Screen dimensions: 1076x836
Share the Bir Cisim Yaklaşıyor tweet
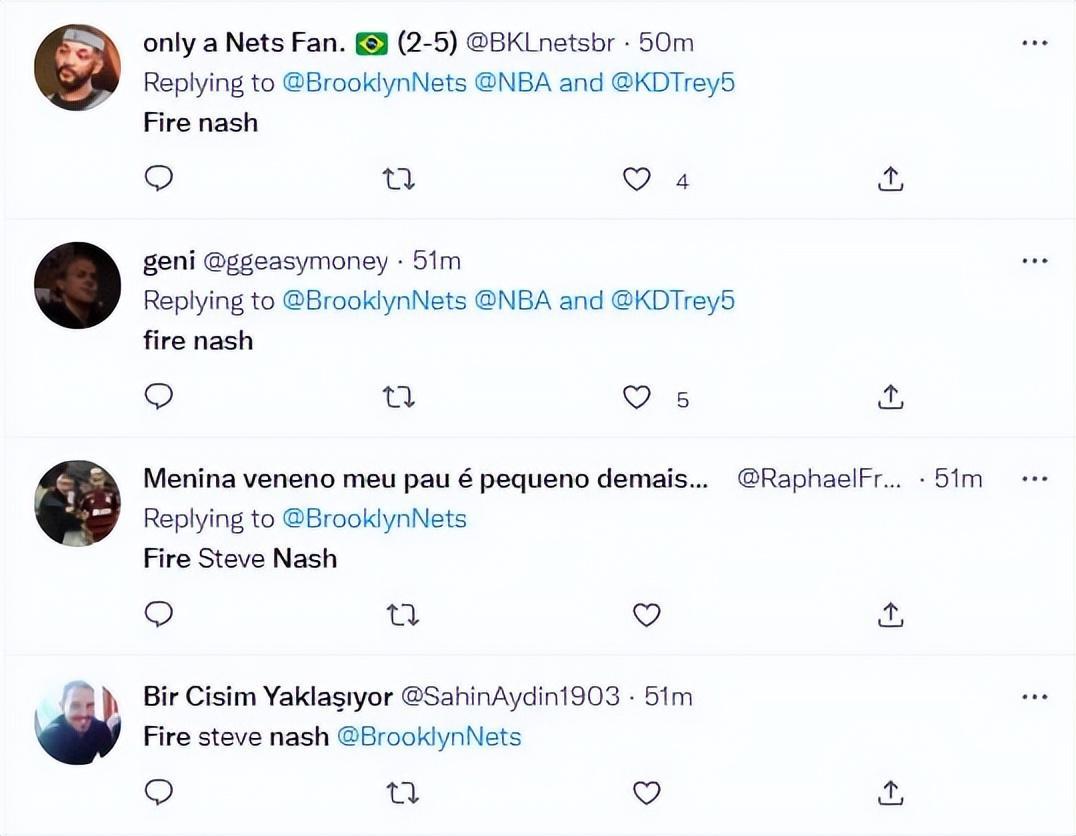(890, 793)
